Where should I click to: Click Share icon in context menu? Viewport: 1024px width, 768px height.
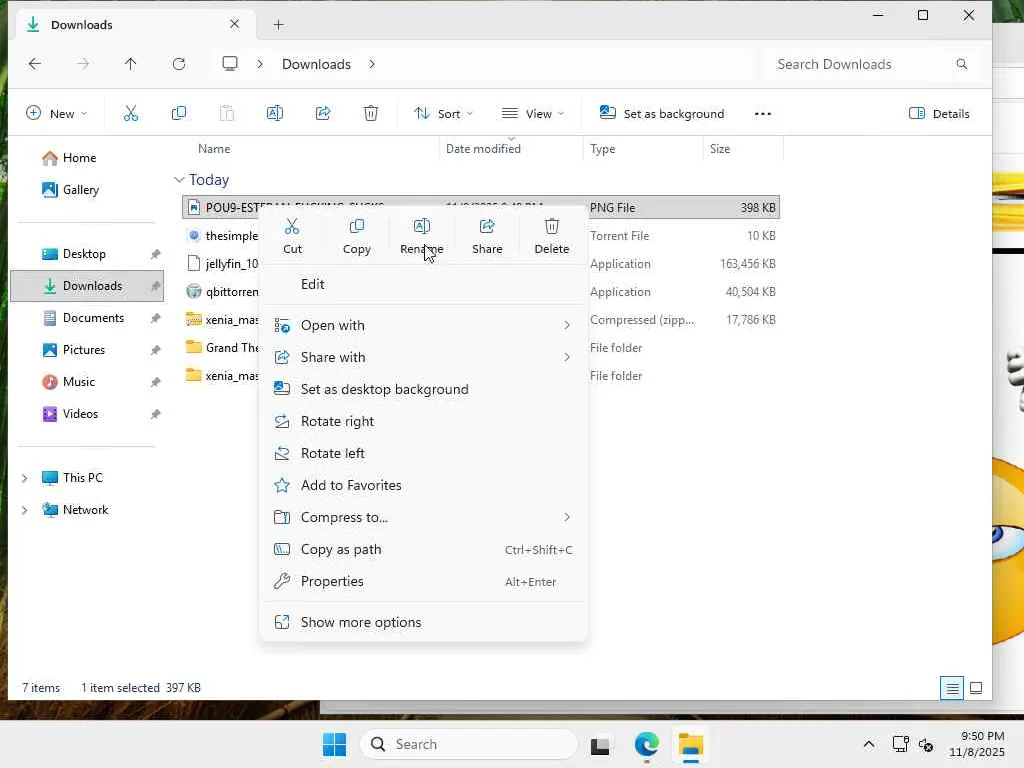coord(487,227)
